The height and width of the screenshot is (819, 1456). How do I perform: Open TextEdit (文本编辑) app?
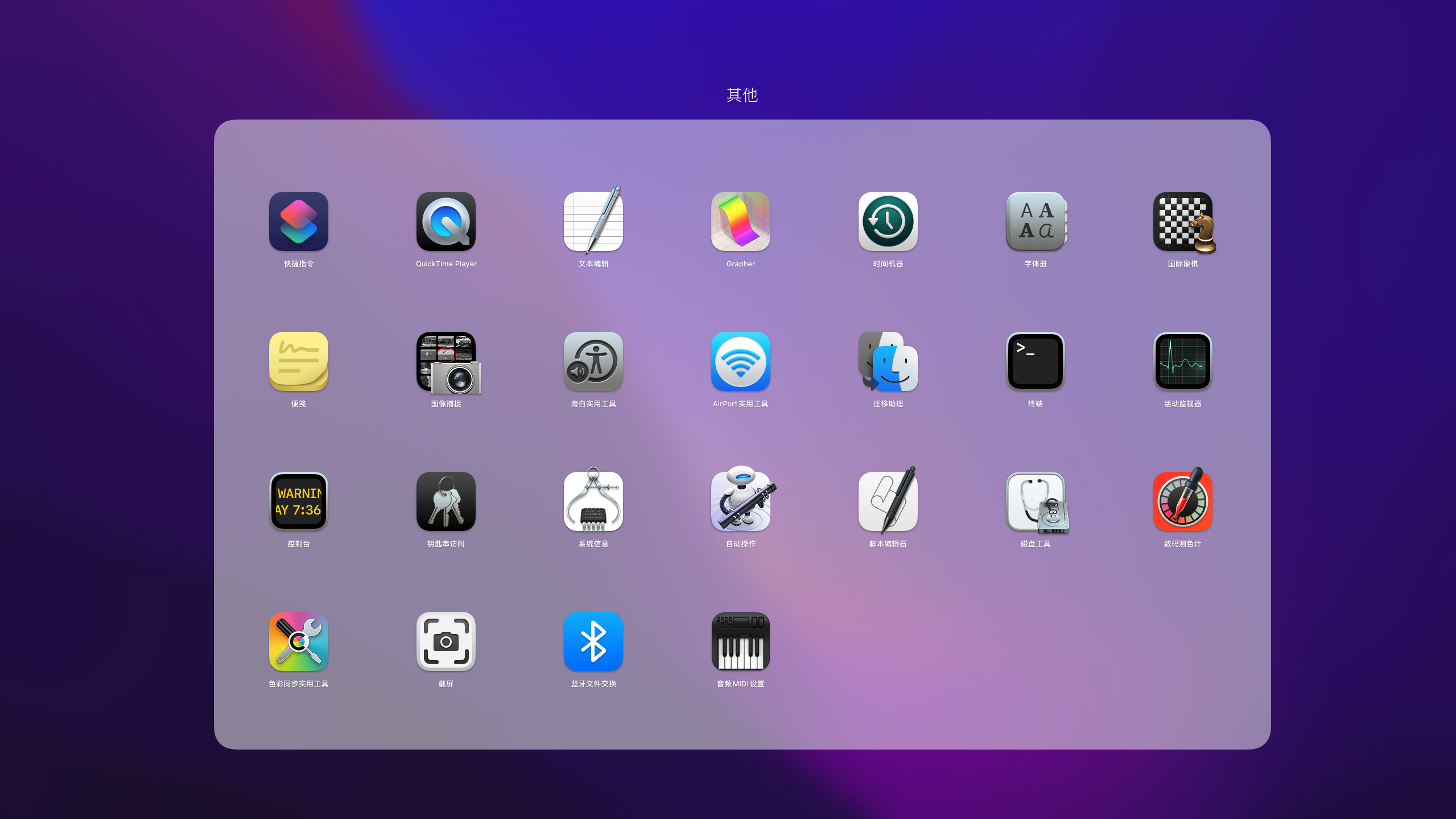click(x=593, y=221)
